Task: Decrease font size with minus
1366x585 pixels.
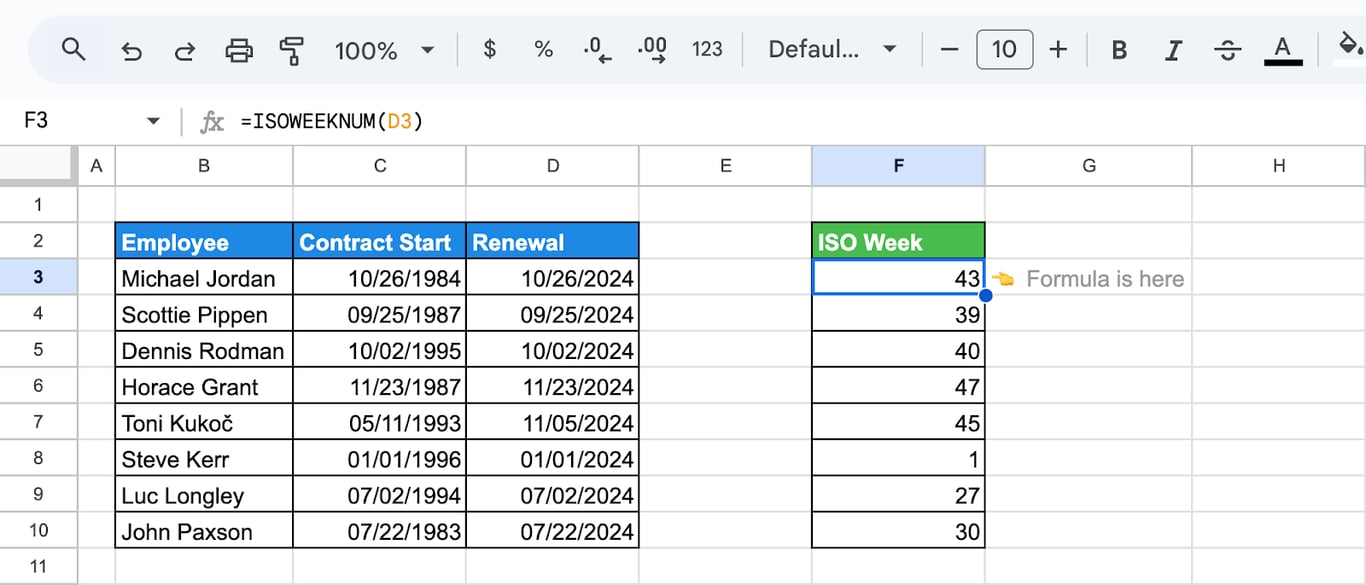Action: coord(950,49)
